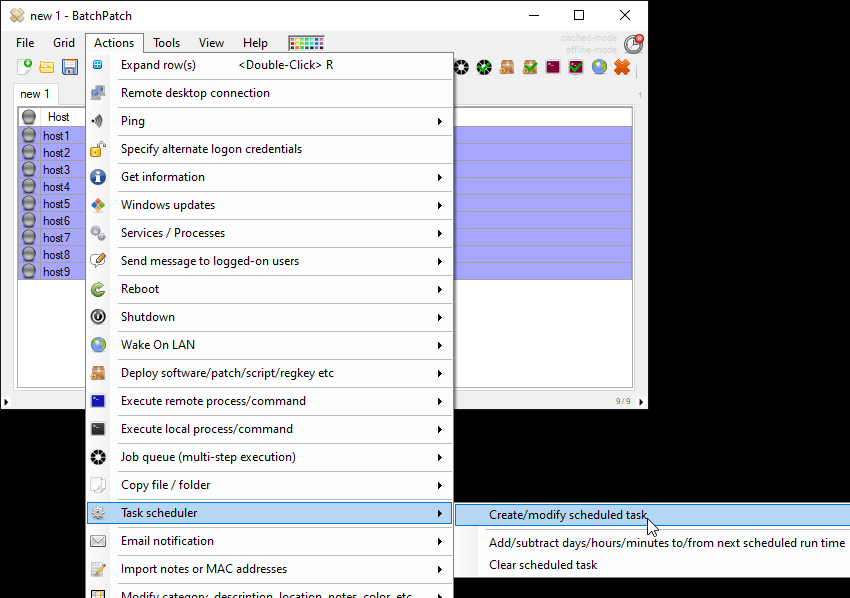Click the save floppy disk toolbar icon
850x598 pixels.
tap(70, 67)
